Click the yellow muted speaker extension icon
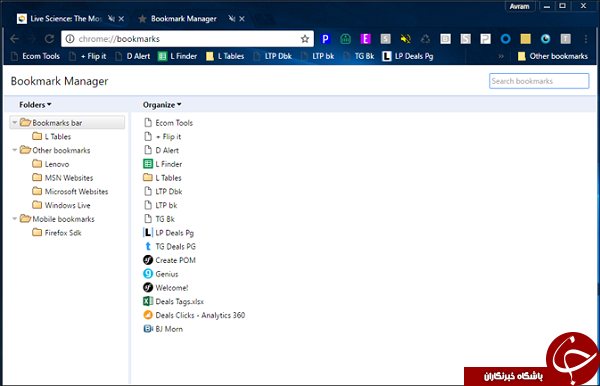 pyautogui.click(x=406, y=39)
